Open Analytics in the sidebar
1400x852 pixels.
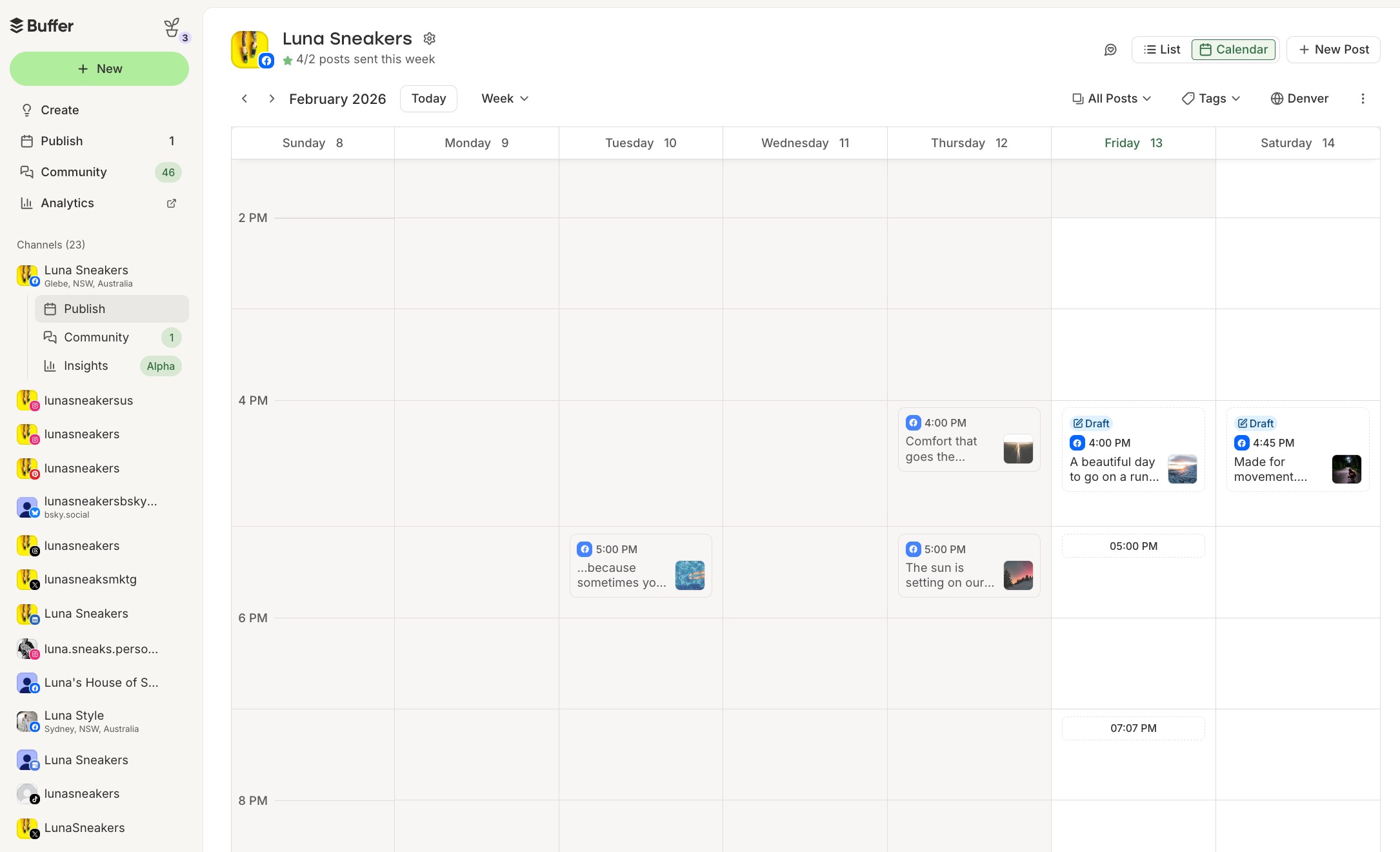pyautogui.click(x=99, y=203)
